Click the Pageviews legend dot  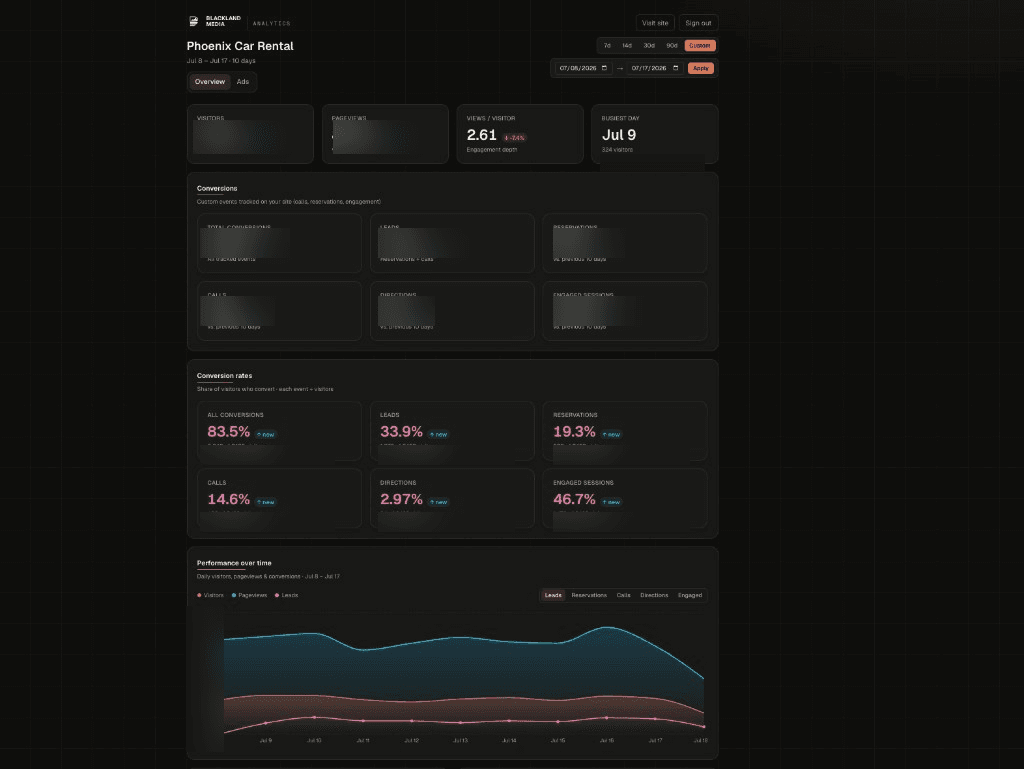234,595
